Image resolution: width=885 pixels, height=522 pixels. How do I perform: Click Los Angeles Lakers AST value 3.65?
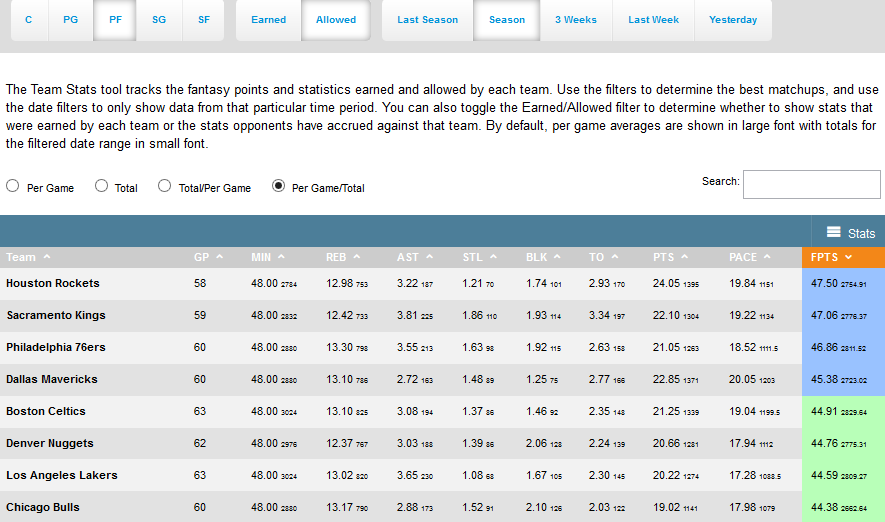(408, 475)
